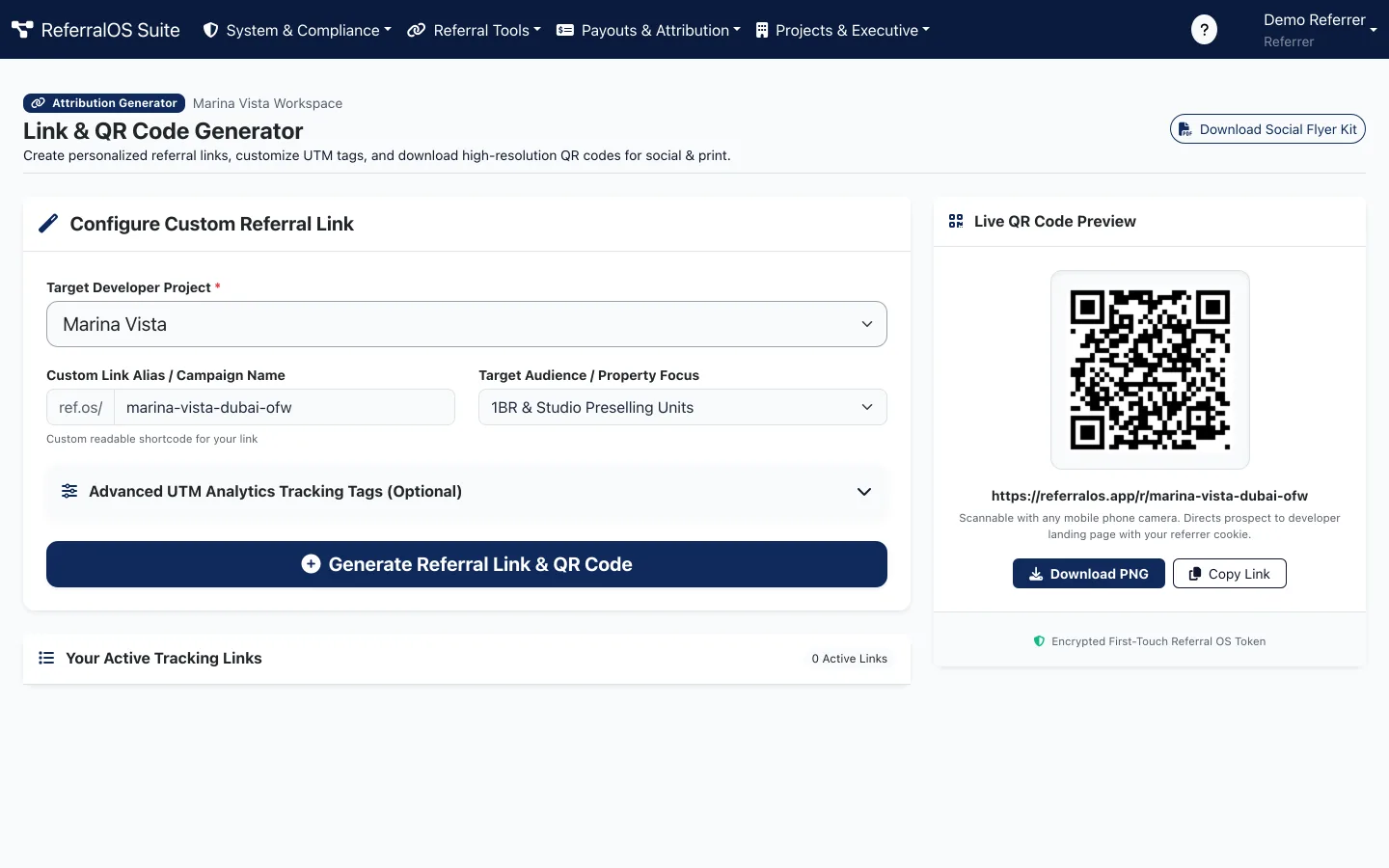Click the Download PNG button

pyautogui.click(x=1089, y=574)
